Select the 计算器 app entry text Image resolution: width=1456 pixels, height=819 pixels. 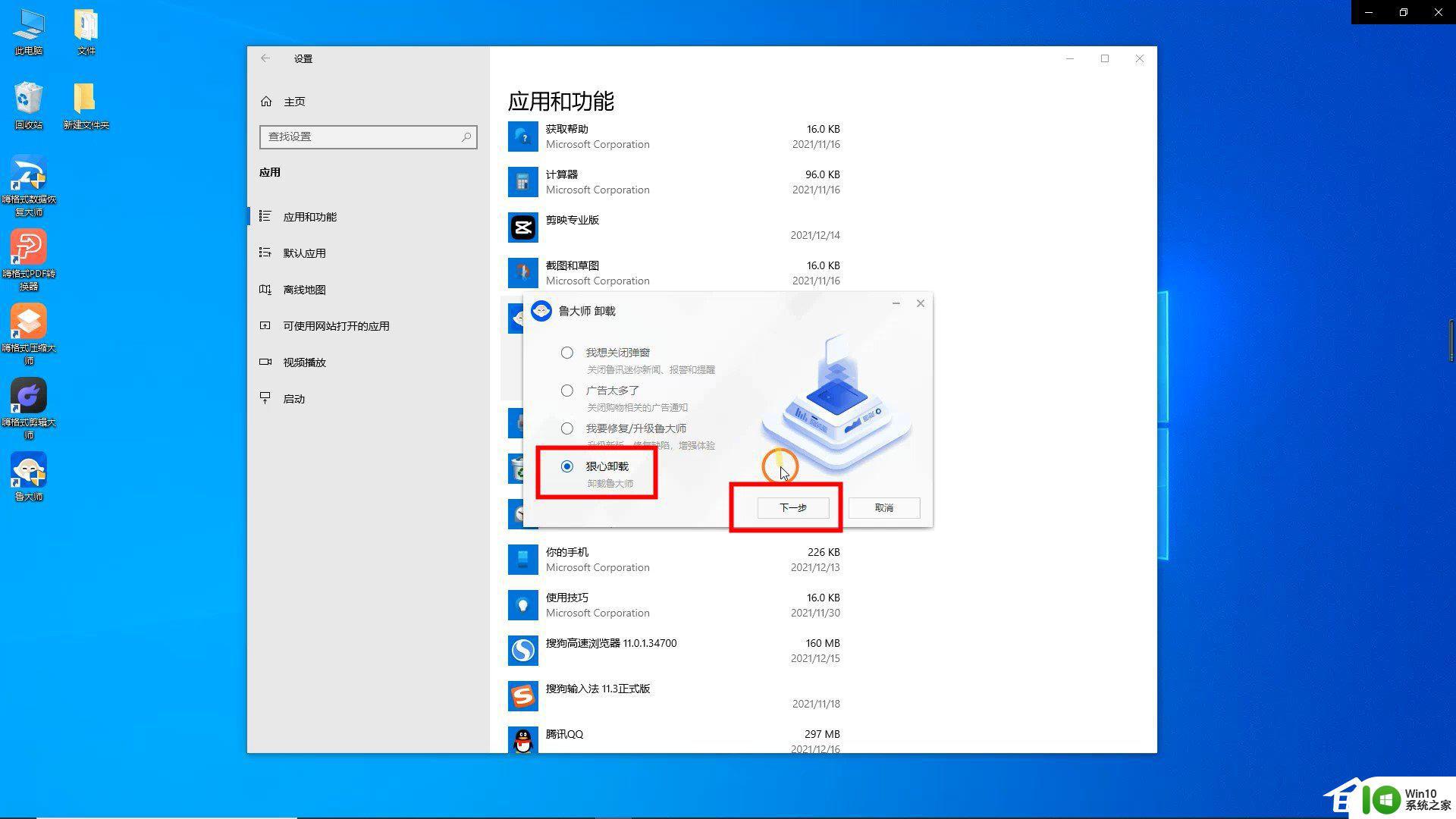[x=562, y=174]
